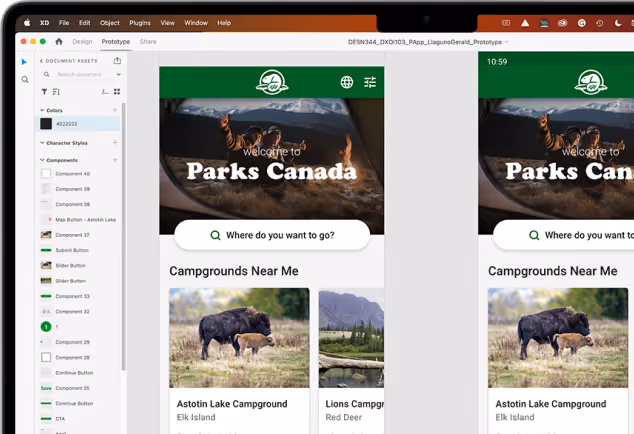Click Parks Canada beaver logo under 10:59 clock

[x=591, y=82]
